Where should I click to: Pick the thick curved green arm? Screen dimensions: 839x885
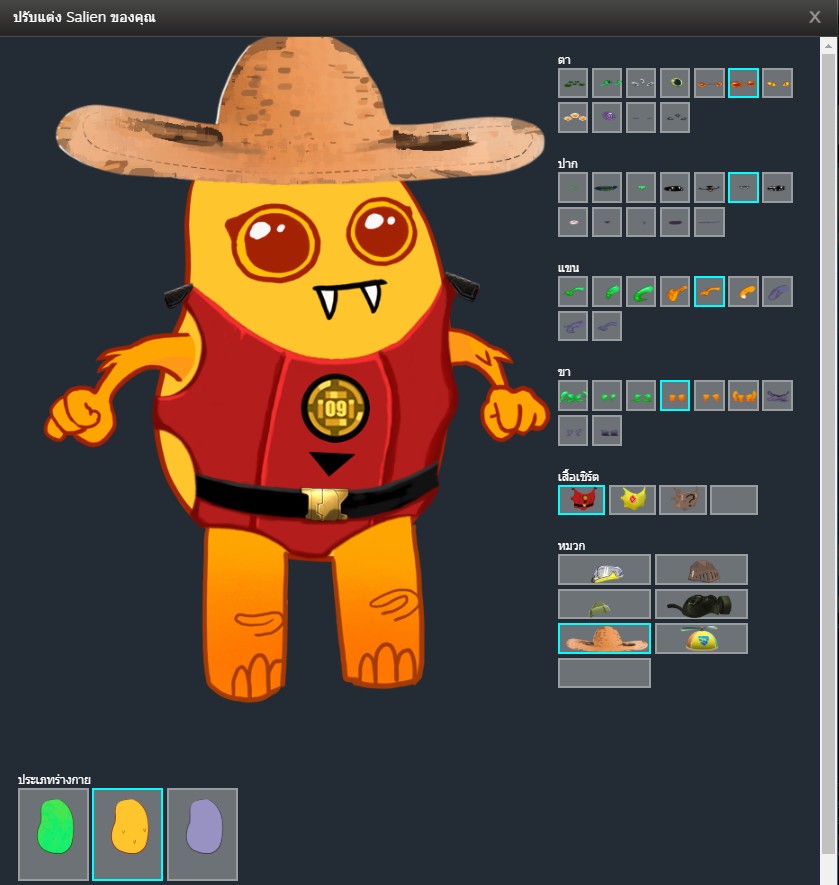point(641,292)
